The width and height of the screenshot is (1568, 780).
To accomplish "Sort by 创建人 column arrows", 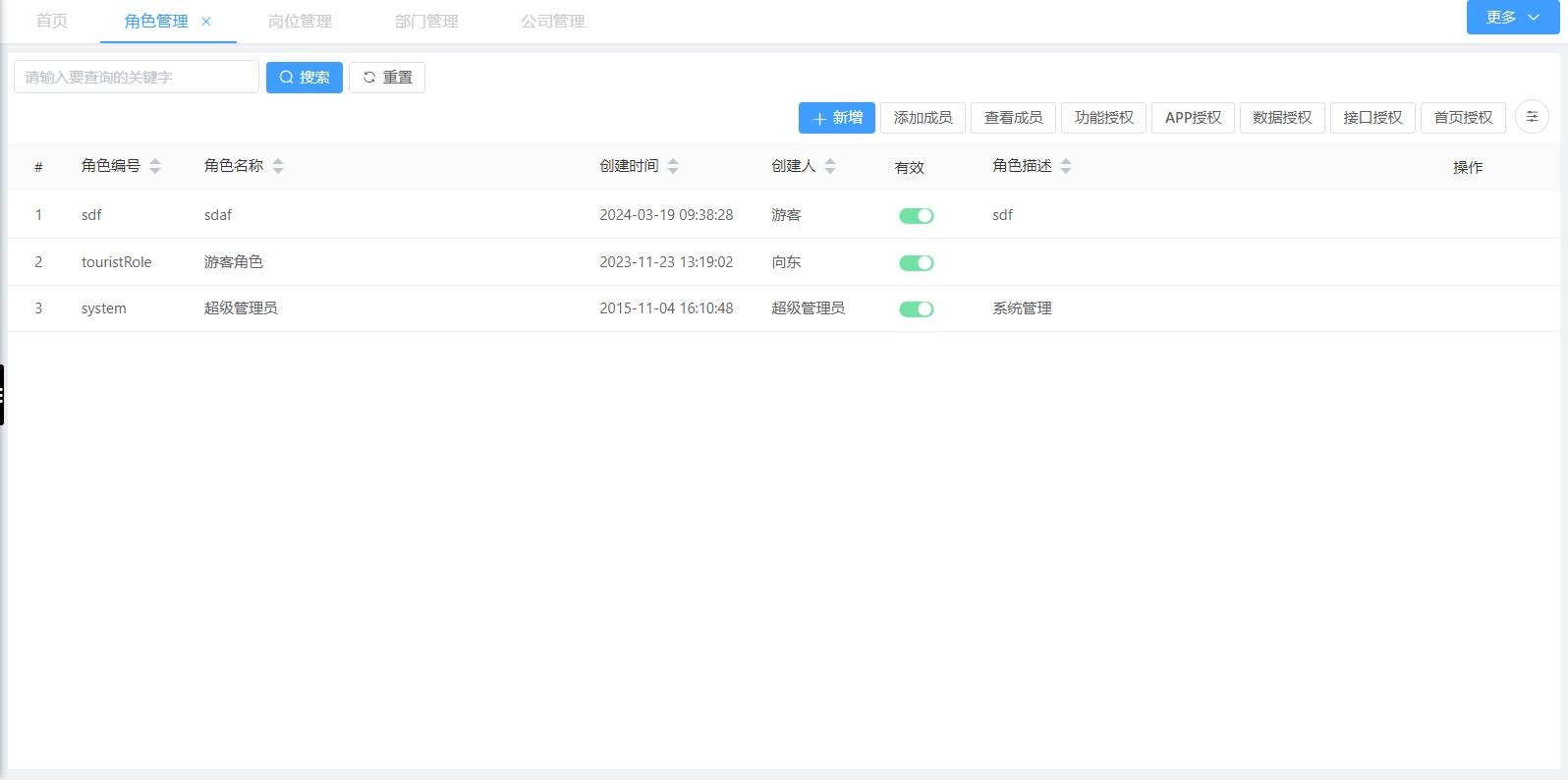I will click(830, 166).
